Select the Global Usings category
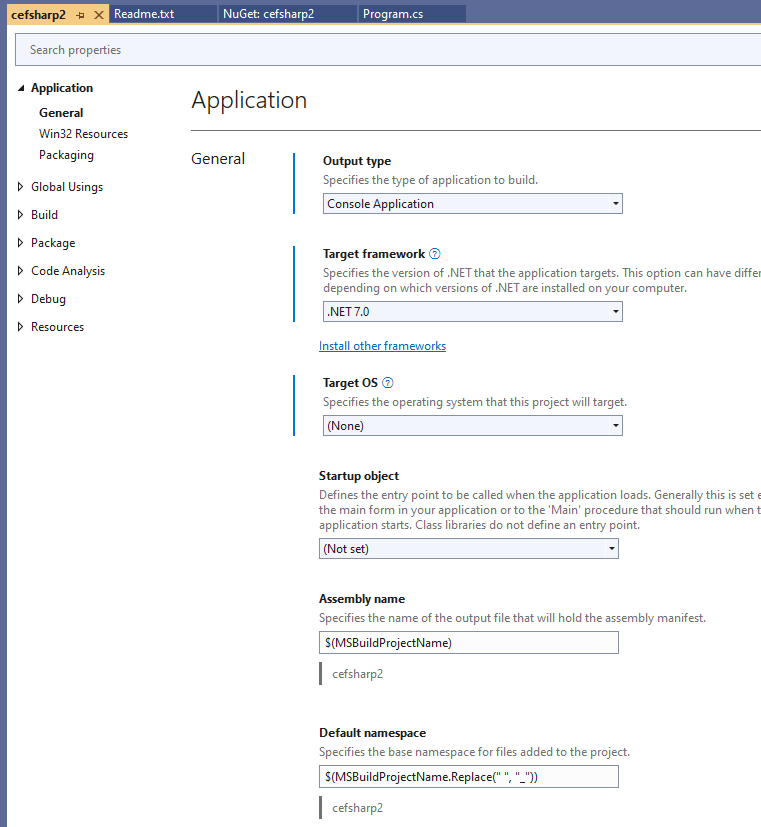The width and height of the screenshot is (761, 827). click(x=67, y=187)
